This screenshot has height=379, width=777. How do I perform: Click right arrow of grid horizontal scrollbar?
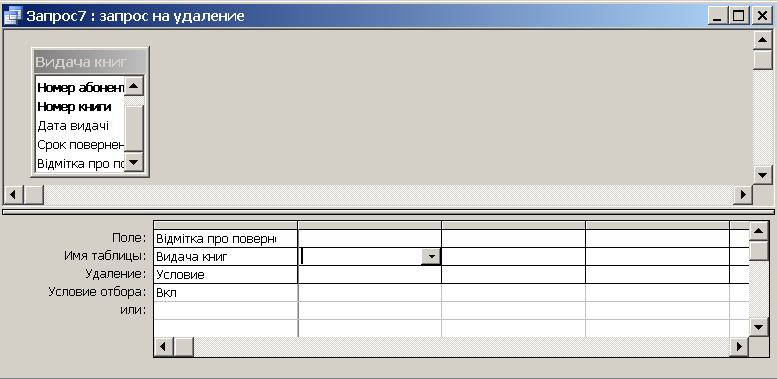(739, 346)
